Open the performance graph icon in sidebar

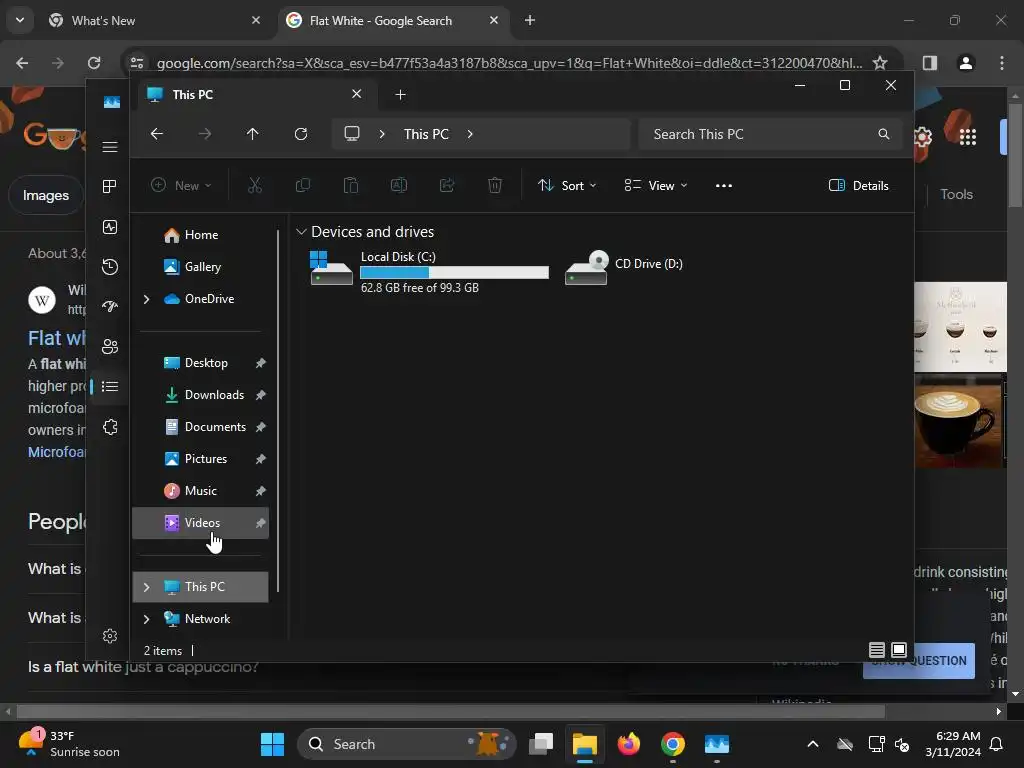[x=110, y=227]
